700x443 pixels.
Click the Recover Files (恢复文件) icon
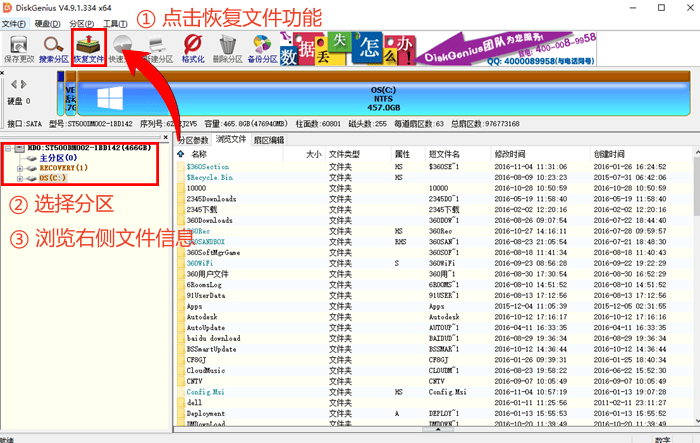click(88, 48)
